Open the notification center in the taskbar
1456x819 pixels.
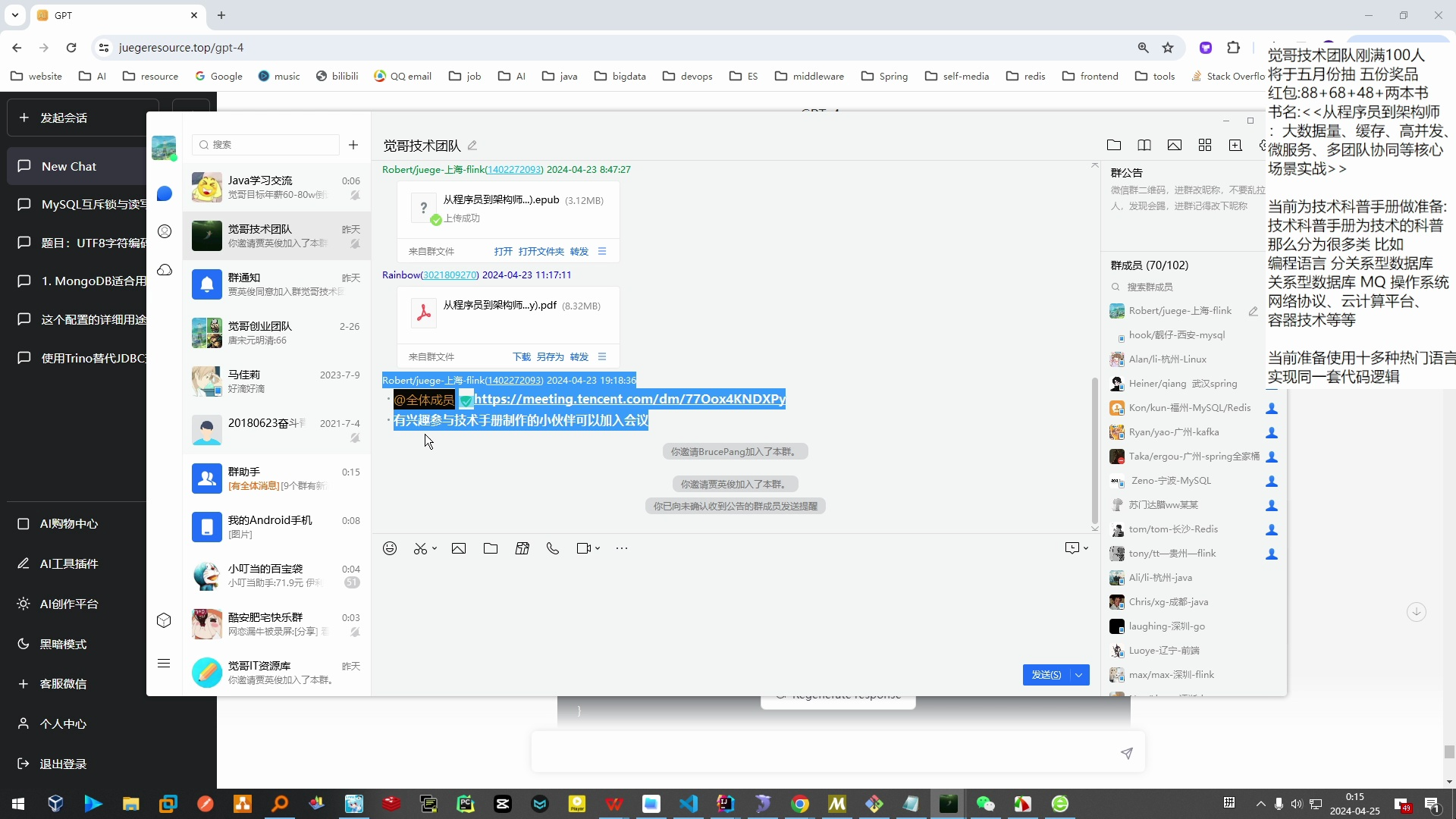tap(1432, 804)
